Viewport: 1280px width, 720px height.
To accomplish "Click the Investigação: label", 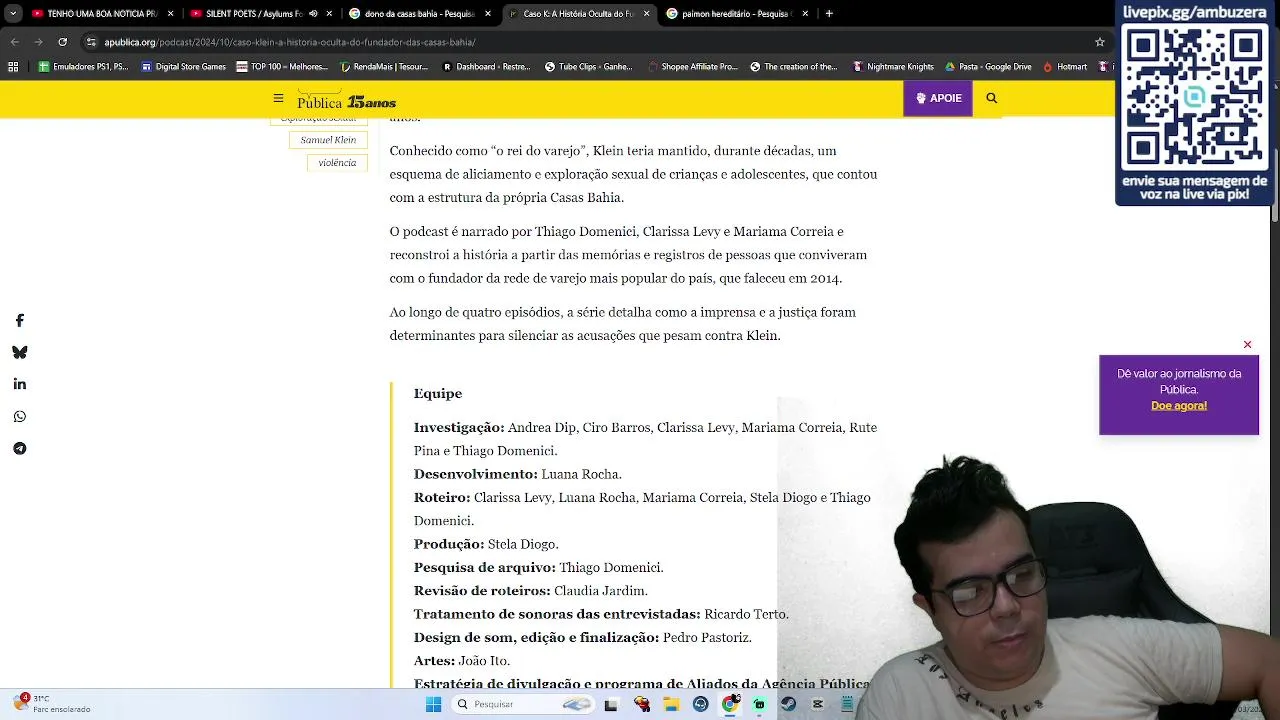I will tap(459, 428).
